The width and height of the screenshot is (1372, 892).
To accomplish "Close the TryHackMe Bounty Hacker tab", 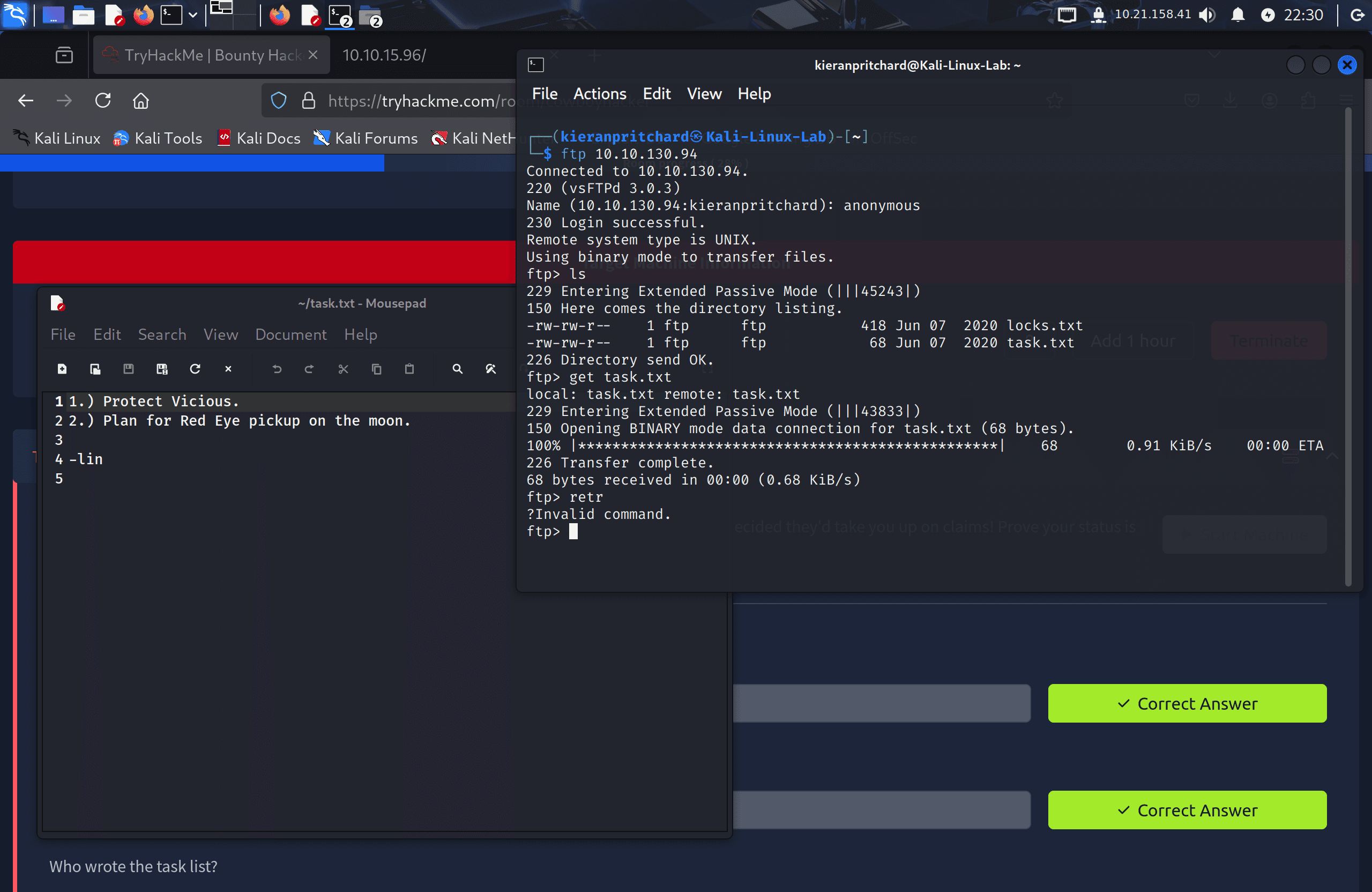I will pyautogui.click(x=313, y=55).
